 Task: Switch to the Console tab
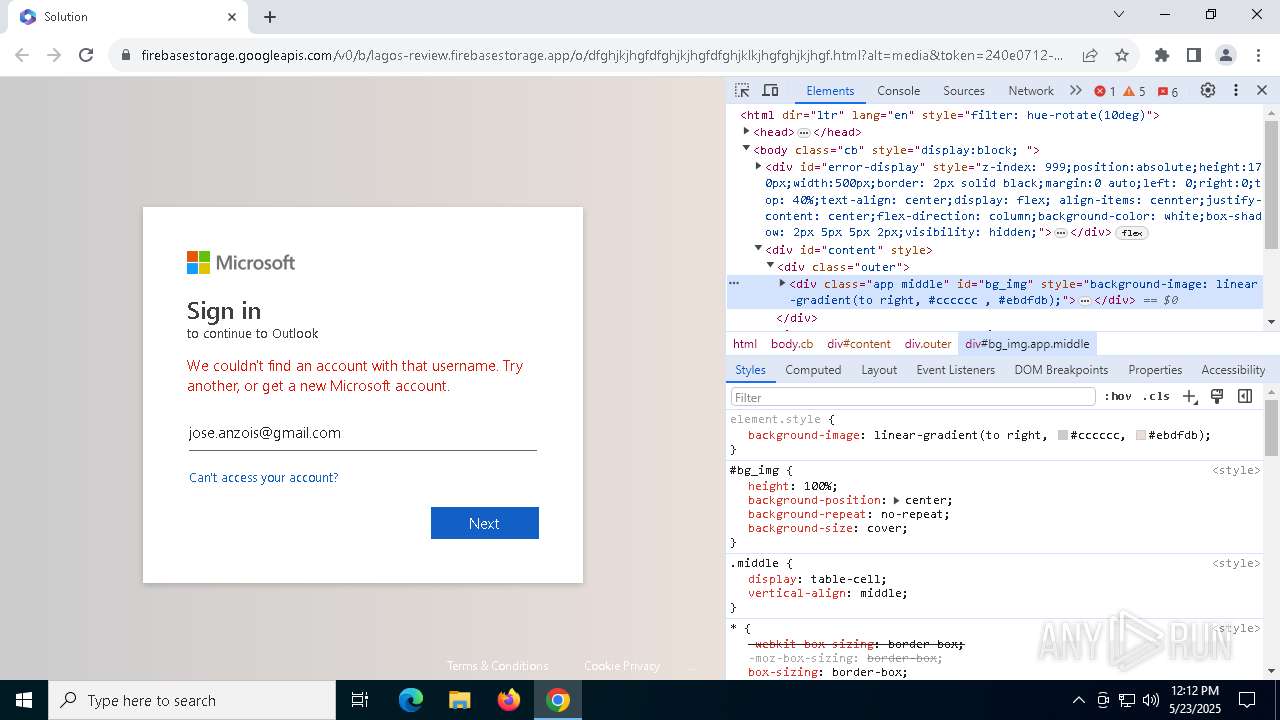point(898,90)
